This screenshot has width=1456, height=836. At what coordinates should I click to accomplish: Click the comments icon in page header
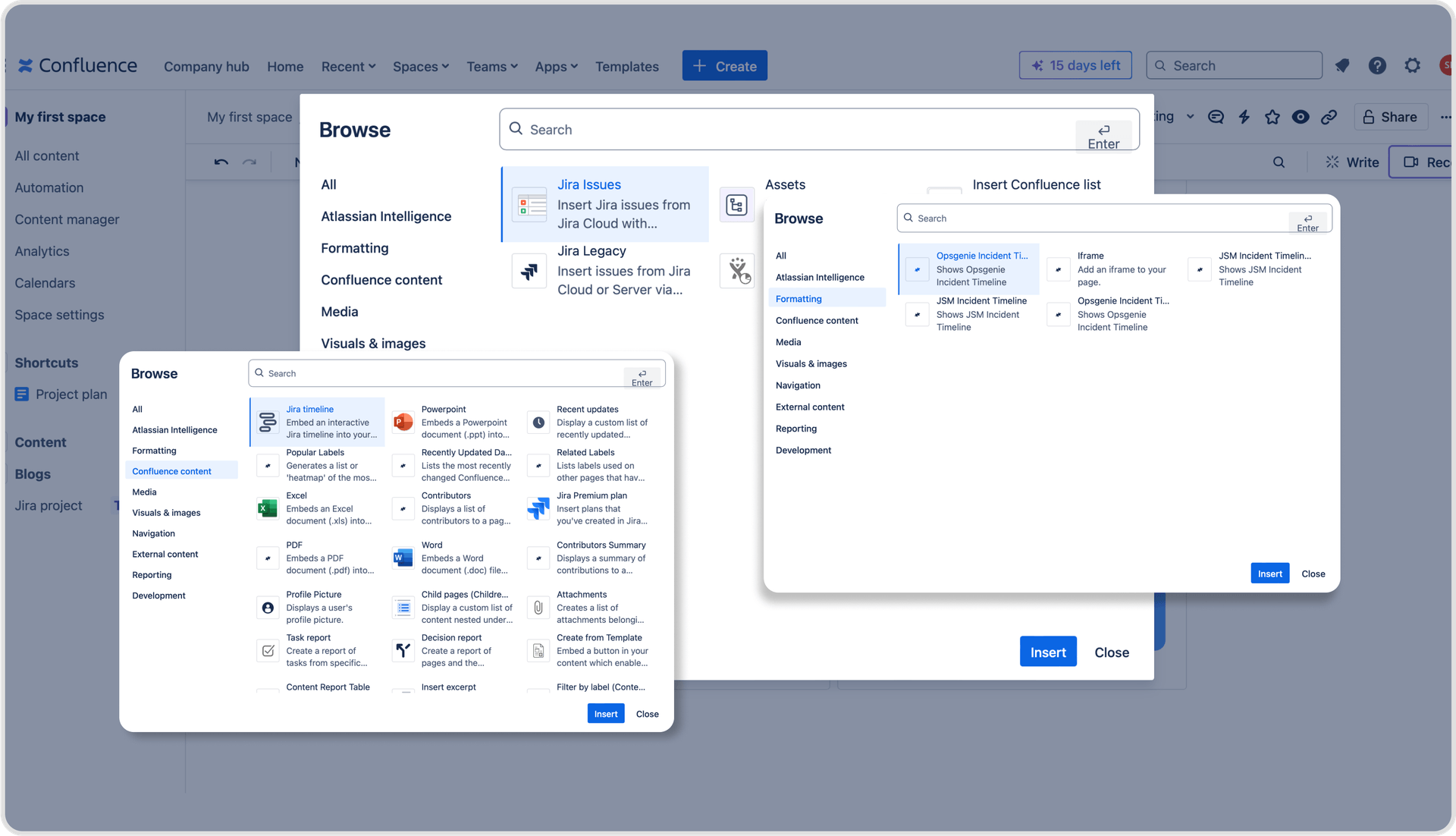[1216, 117]
